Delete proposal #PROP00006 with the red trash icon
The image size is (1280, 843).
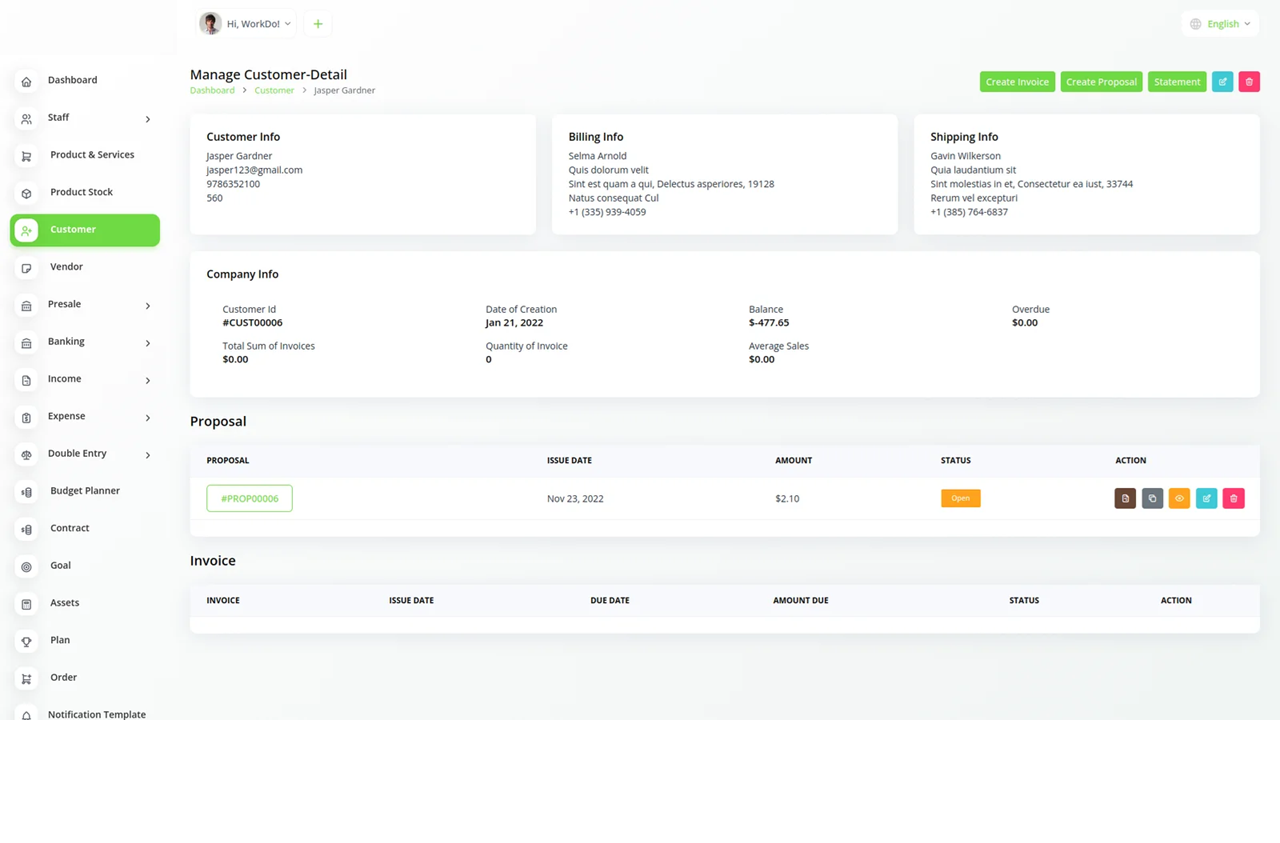1233,498
